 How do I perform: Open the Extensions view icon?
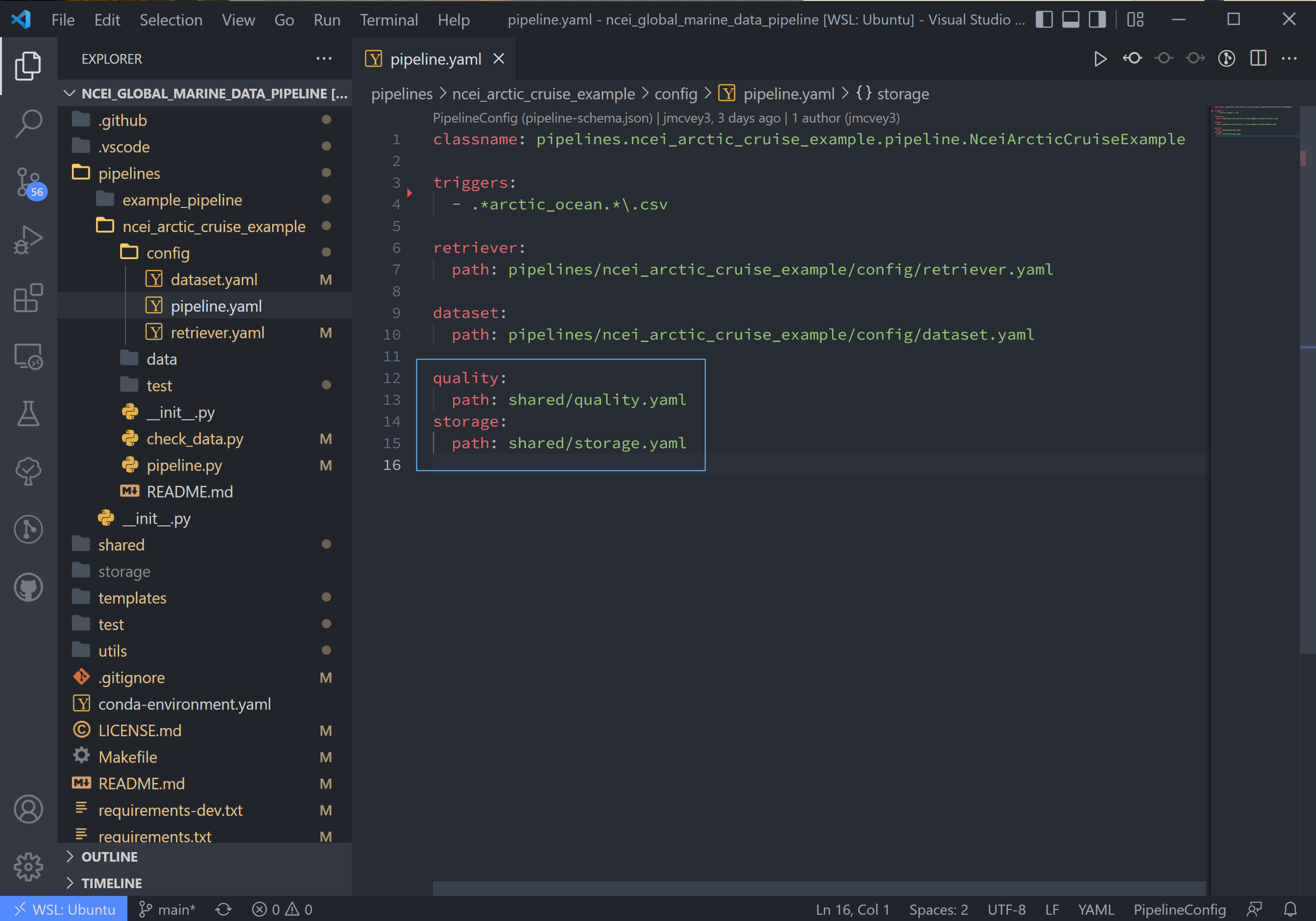tap(28, 298)
